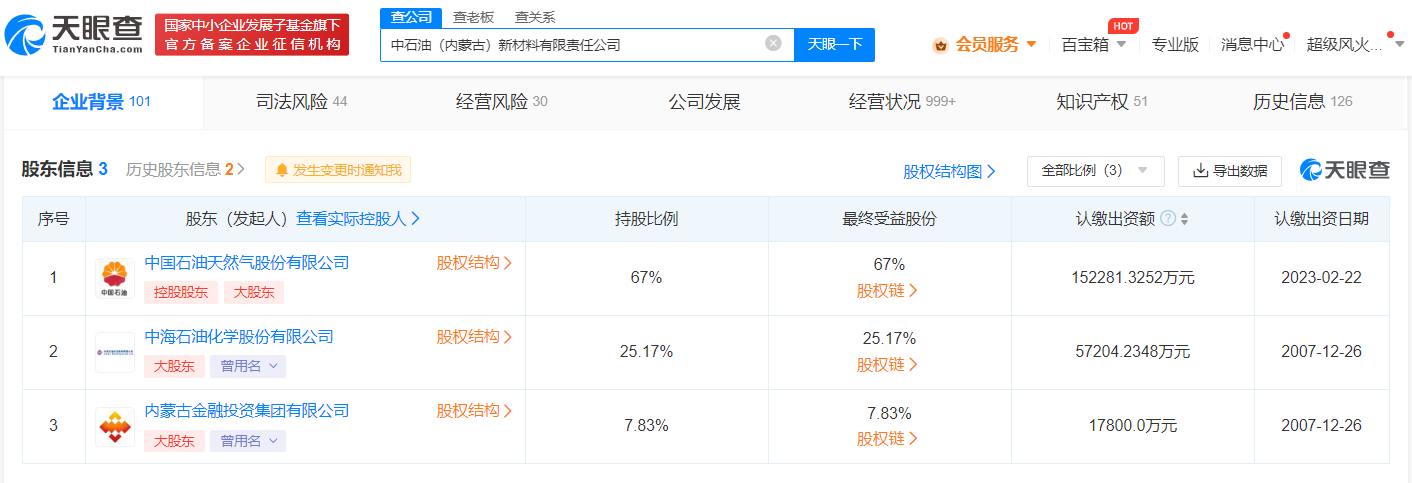The width and height of the screenshot is (1412, 483).
Task: Expand the 百宝箱 dropdown arrow
Action: pyautogui.click(x=1121, y=45)
